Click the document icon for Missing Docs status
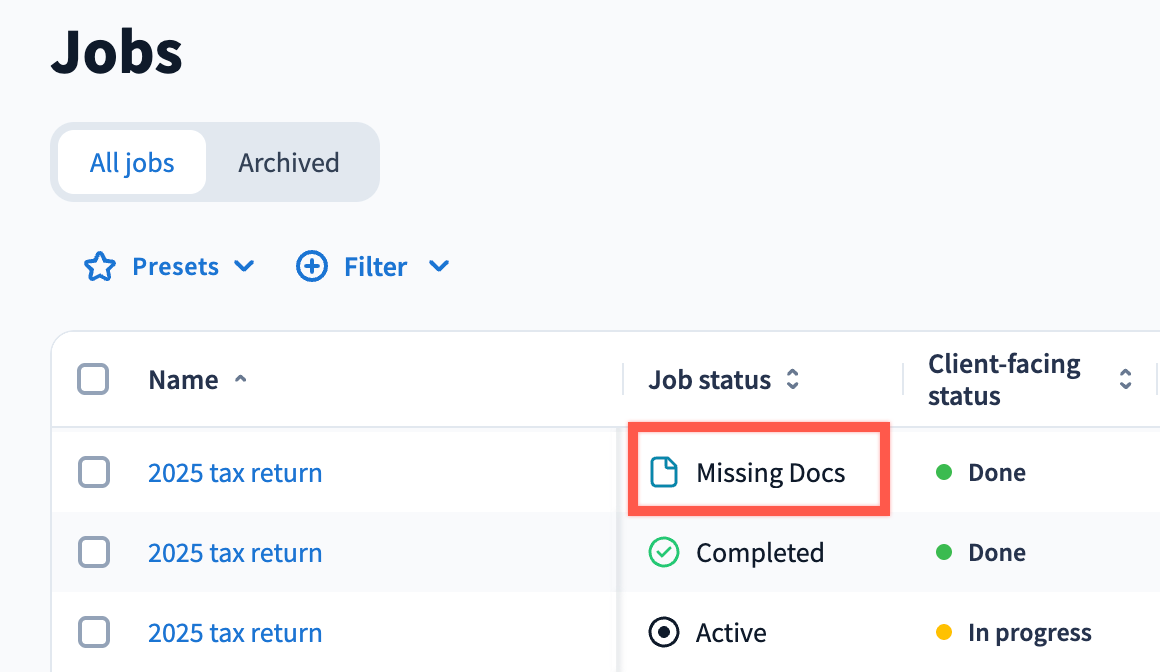1160x672 pixels. tap(664, 473)
